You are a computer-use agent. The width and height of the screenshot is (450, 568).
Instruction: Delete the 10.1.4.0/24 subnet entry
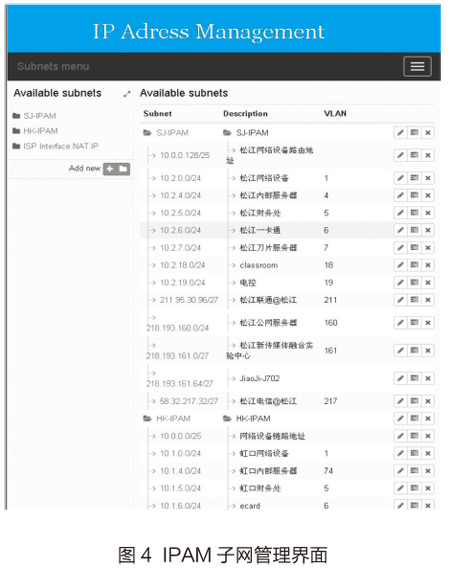point(428,471)
